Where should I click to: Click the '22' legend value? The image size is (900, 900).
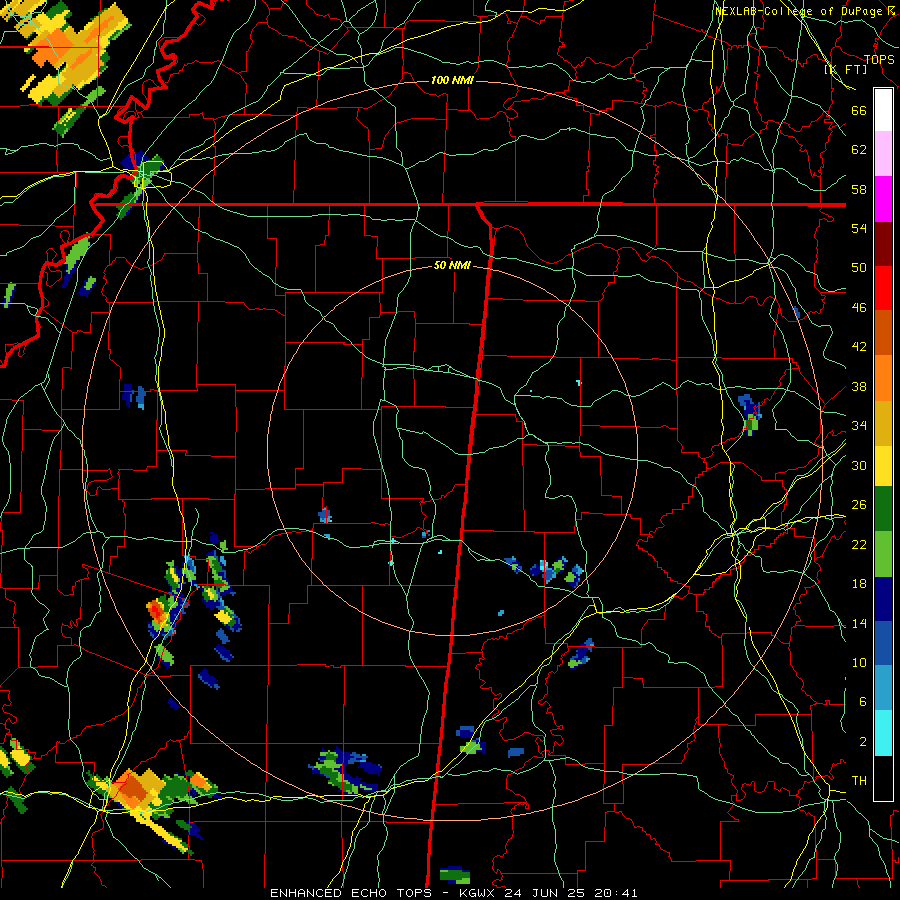click(859, 544)
